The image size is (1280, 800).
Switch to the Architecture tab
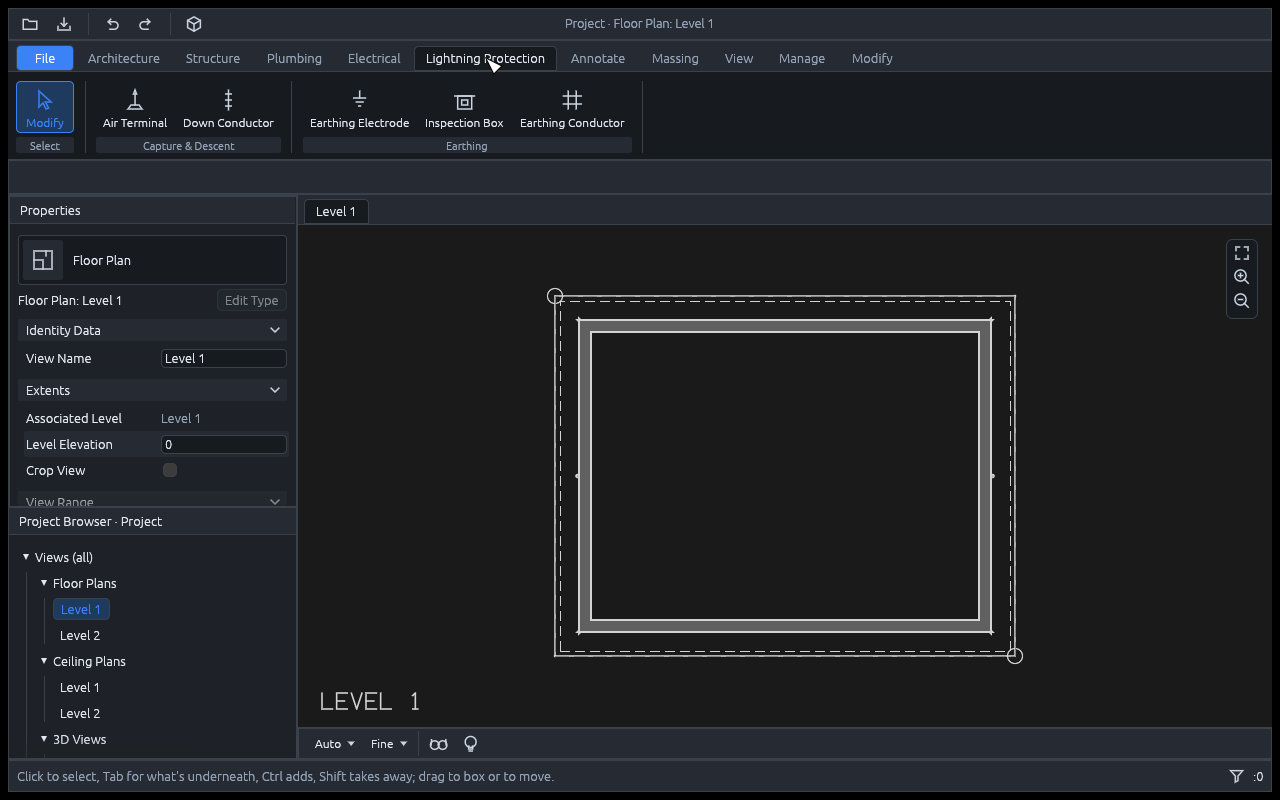(124, 58)
